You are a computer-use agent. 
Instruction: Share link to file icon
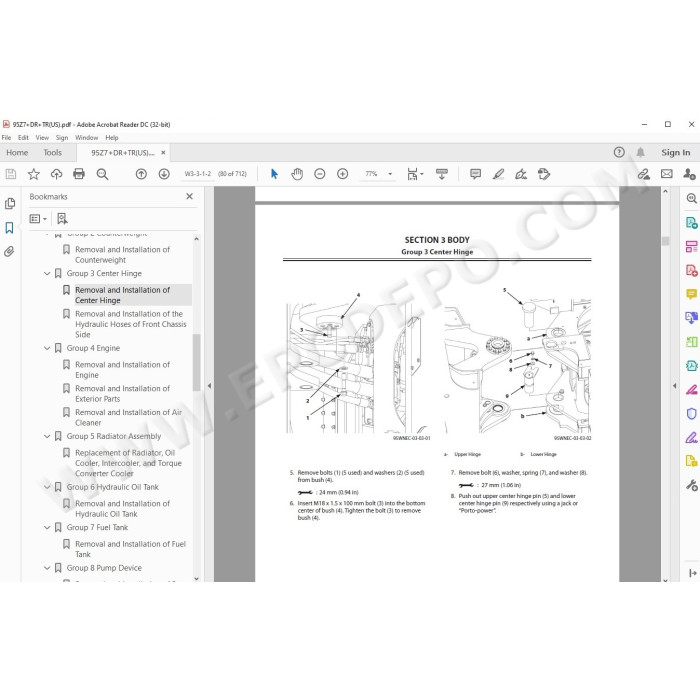[x=643, y=174]
